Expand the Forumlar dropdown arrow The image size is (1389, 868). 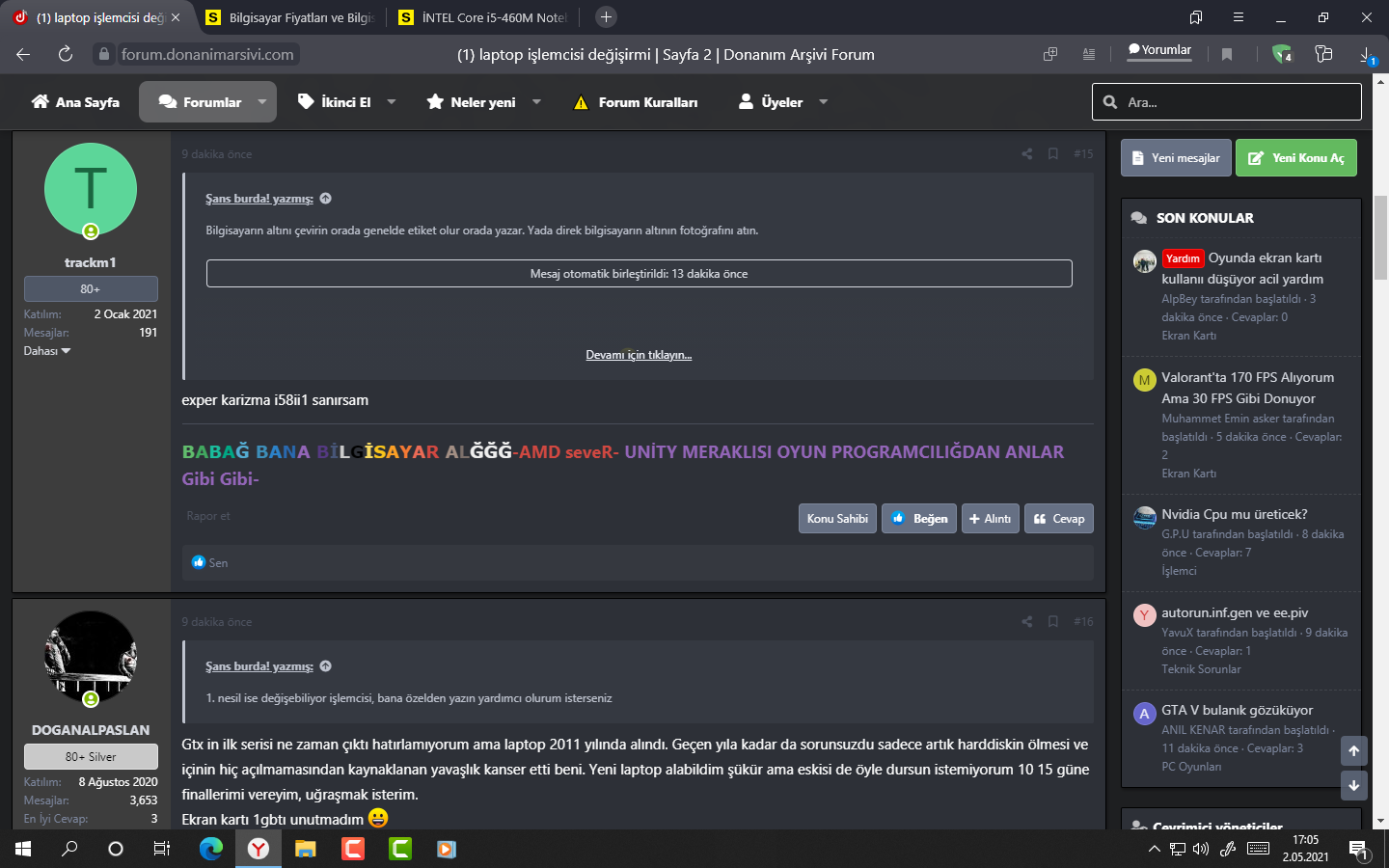(262, 102)
